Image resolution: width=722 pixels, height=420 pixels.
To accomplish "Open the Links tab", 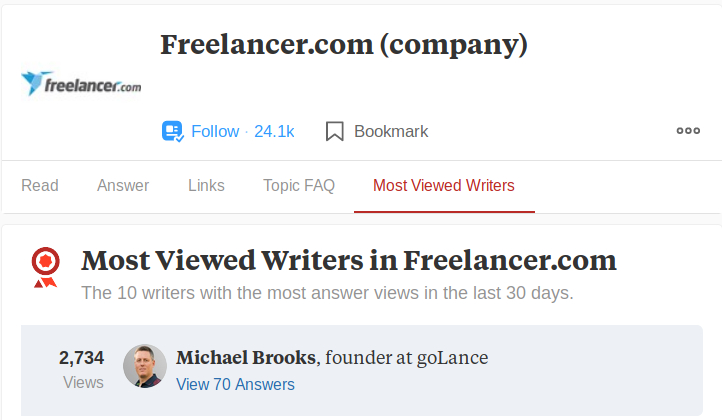I will pyautogui.click(x=206, y=185).
